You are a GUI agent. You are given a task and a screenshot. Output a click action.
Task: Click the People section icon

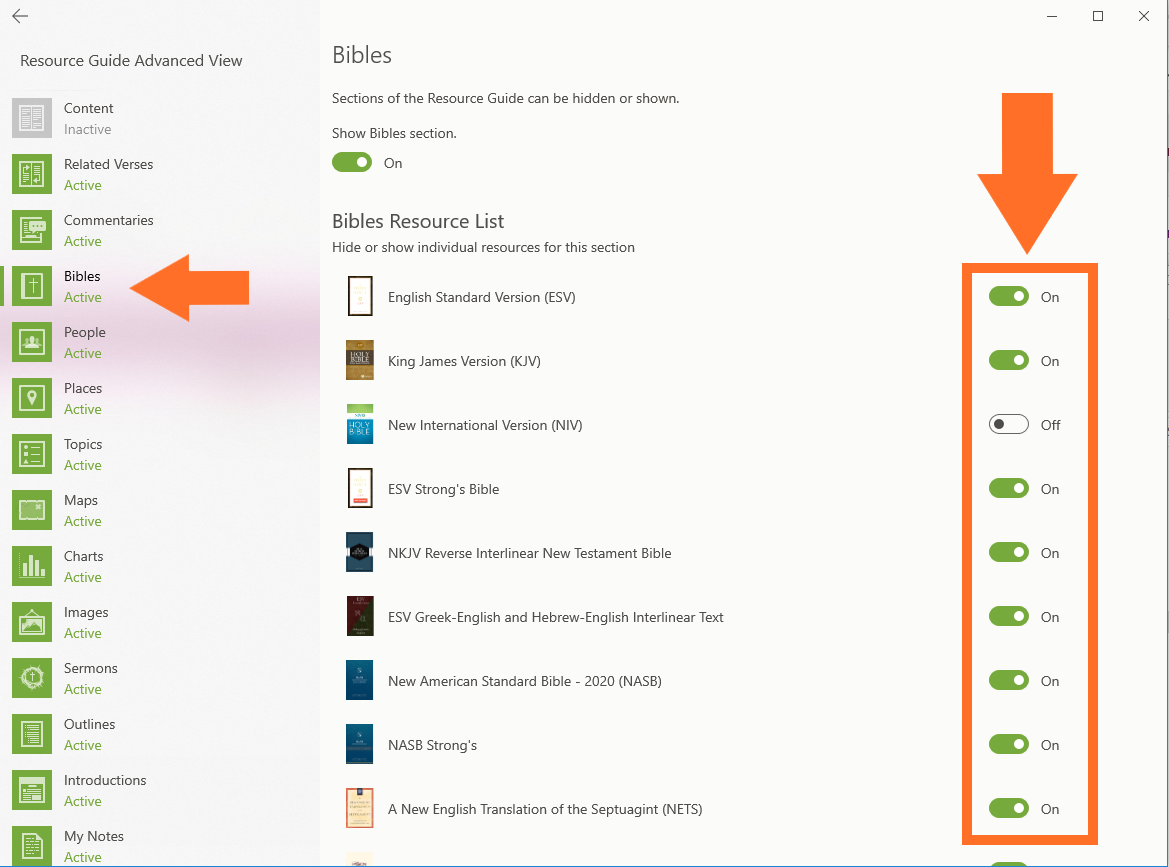point(32,342)
